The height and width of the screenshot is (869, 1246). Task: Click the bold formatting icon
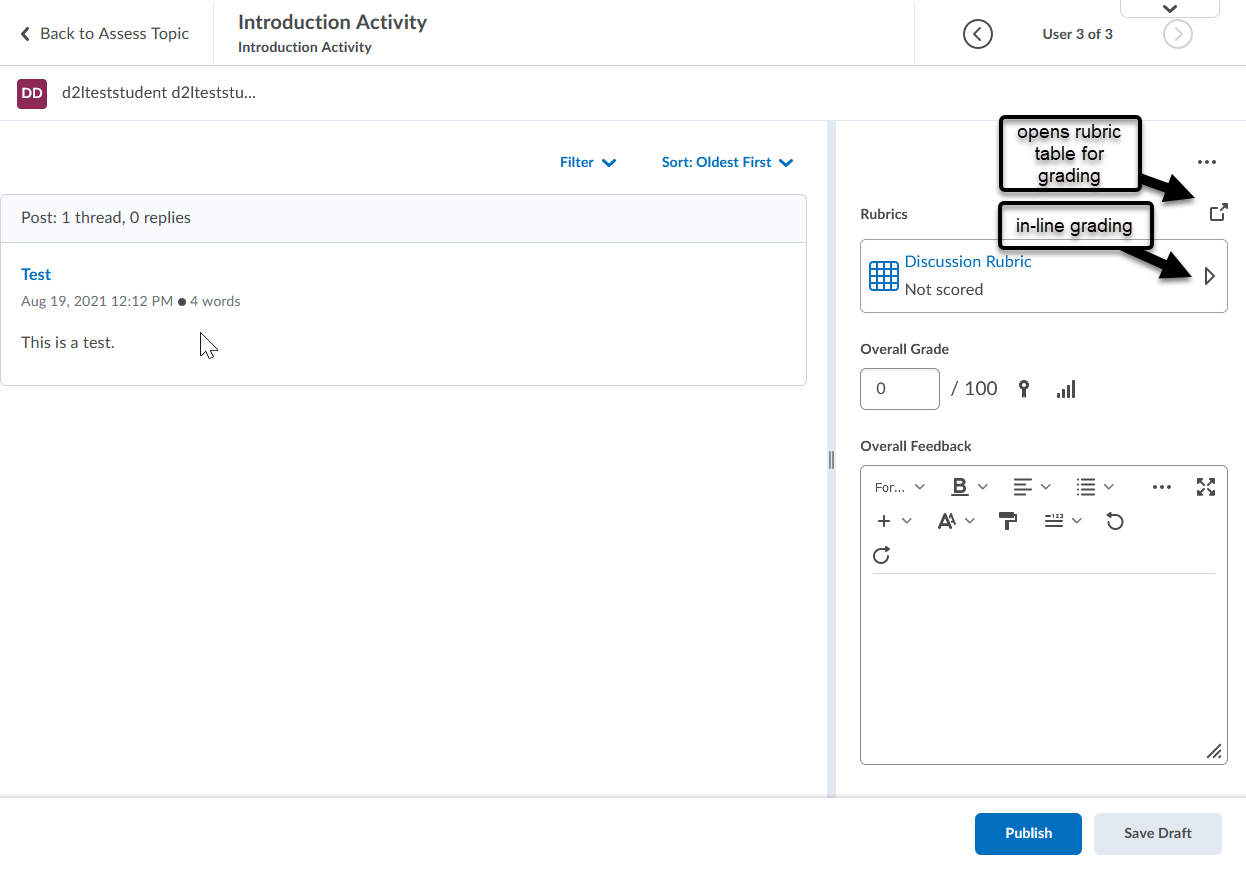point(959,487)
